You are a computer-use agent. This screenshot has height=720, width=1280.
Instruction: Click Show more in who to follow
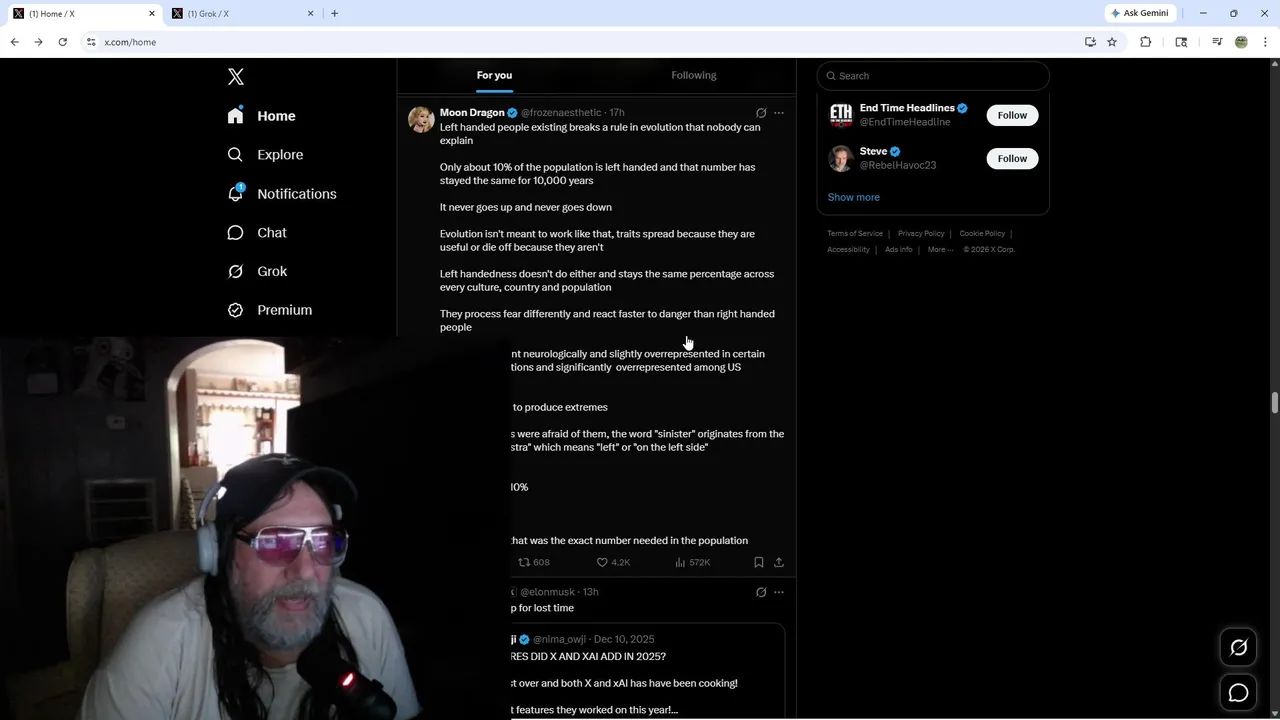853,197
